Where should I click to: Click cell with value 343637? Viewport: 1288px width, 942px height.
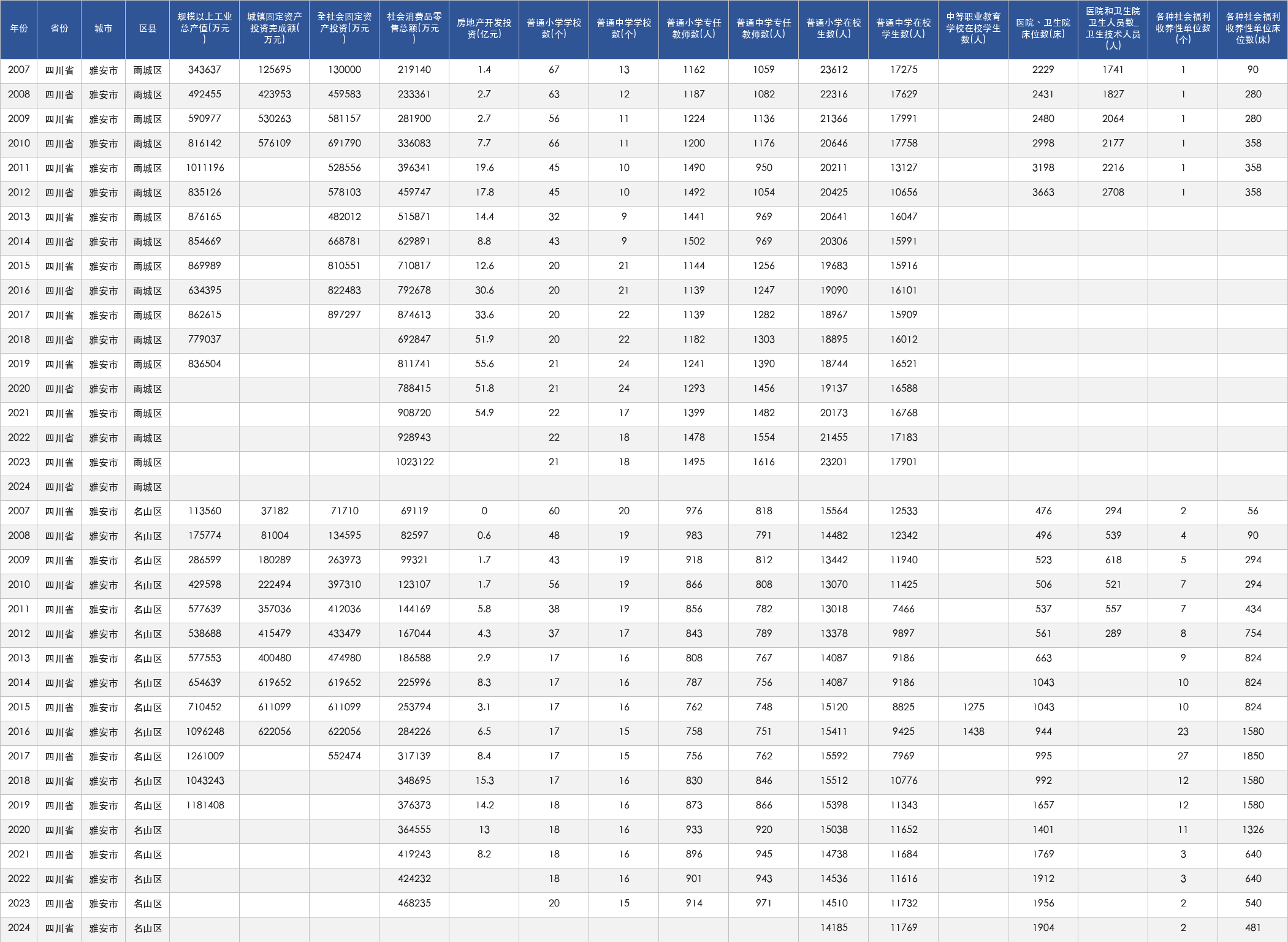tap(205, 70)
